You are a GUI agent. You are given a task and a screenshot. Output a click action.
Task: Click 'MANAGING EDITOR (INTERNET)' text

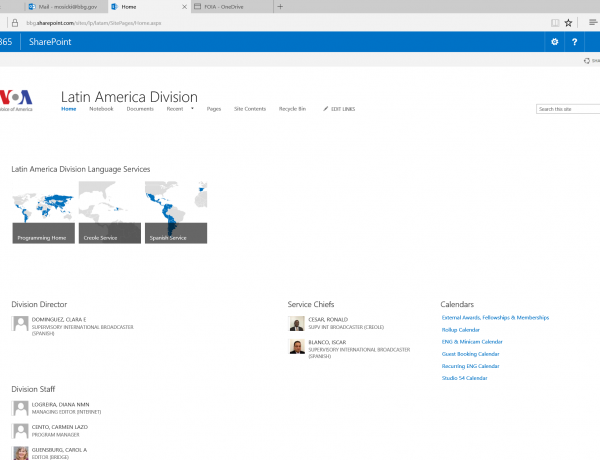coord(67,412)
